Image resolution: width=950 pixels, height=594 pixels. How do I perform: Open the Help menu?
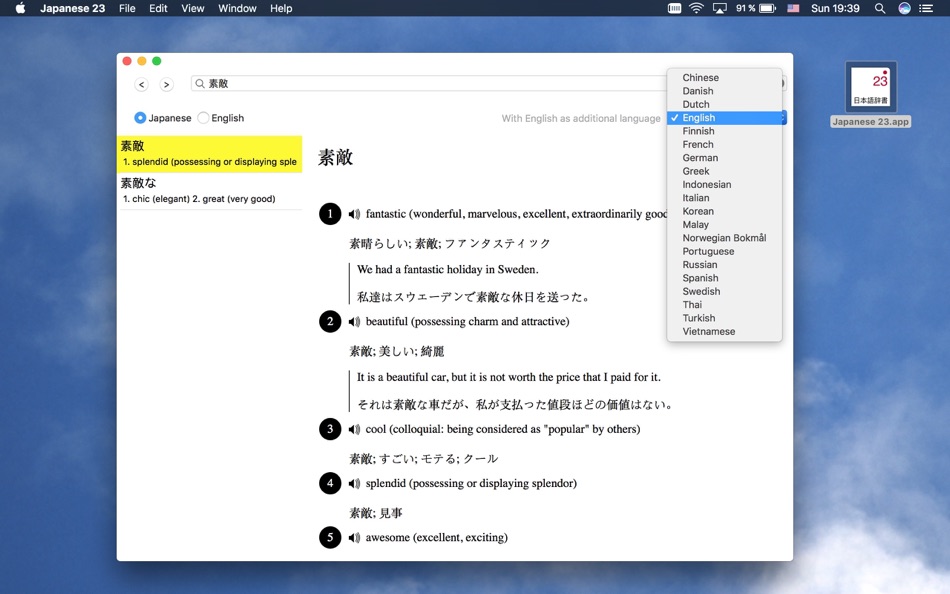pos(281,8)
